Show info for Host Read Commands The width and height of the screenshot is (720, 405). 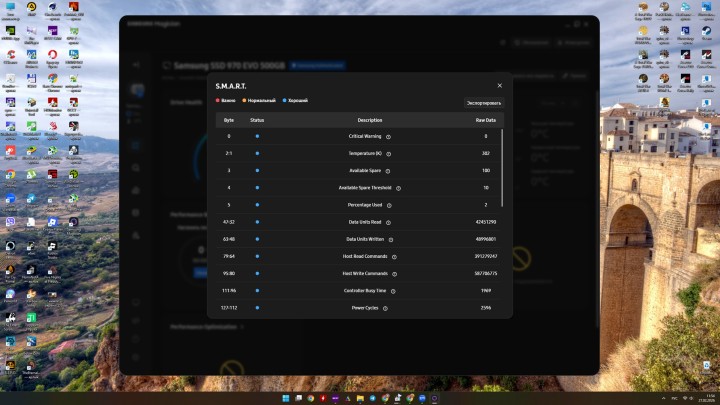tap(394, 257)
